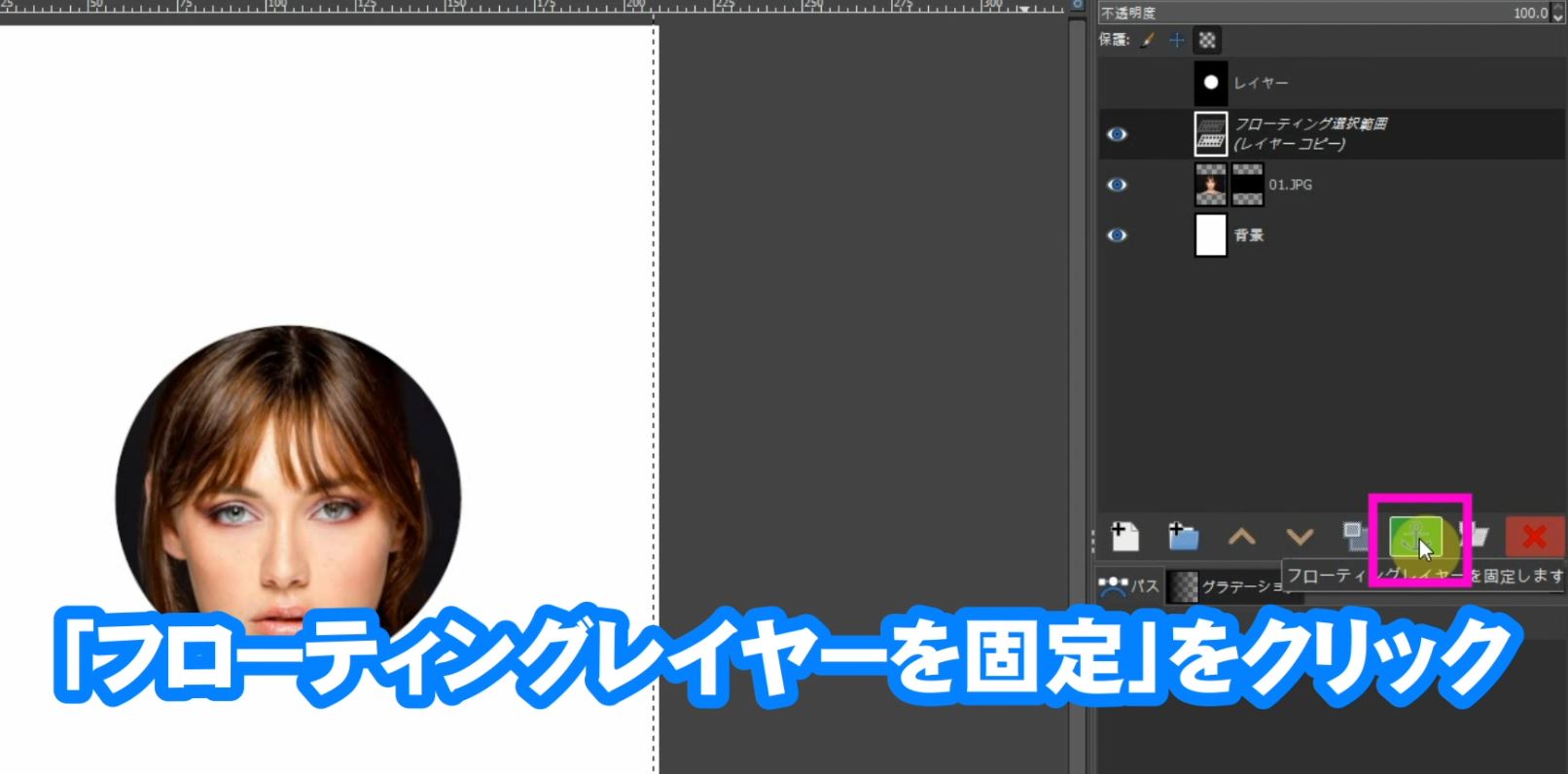Select the 01.JPG layer mask thumbnail

click(x=1248, y=185)
